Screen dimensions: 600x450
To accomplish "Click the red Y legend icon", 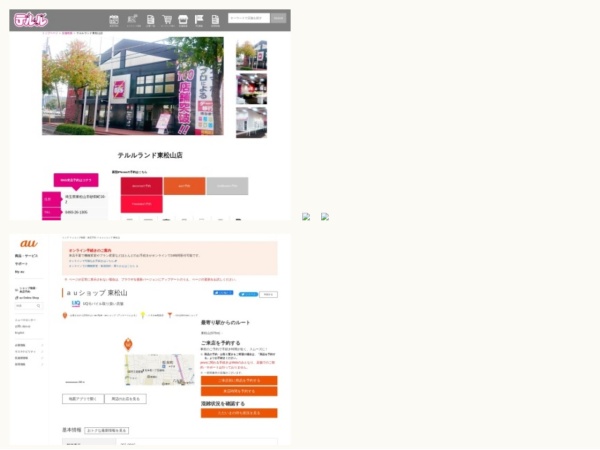I will click(x=170, y=315).
